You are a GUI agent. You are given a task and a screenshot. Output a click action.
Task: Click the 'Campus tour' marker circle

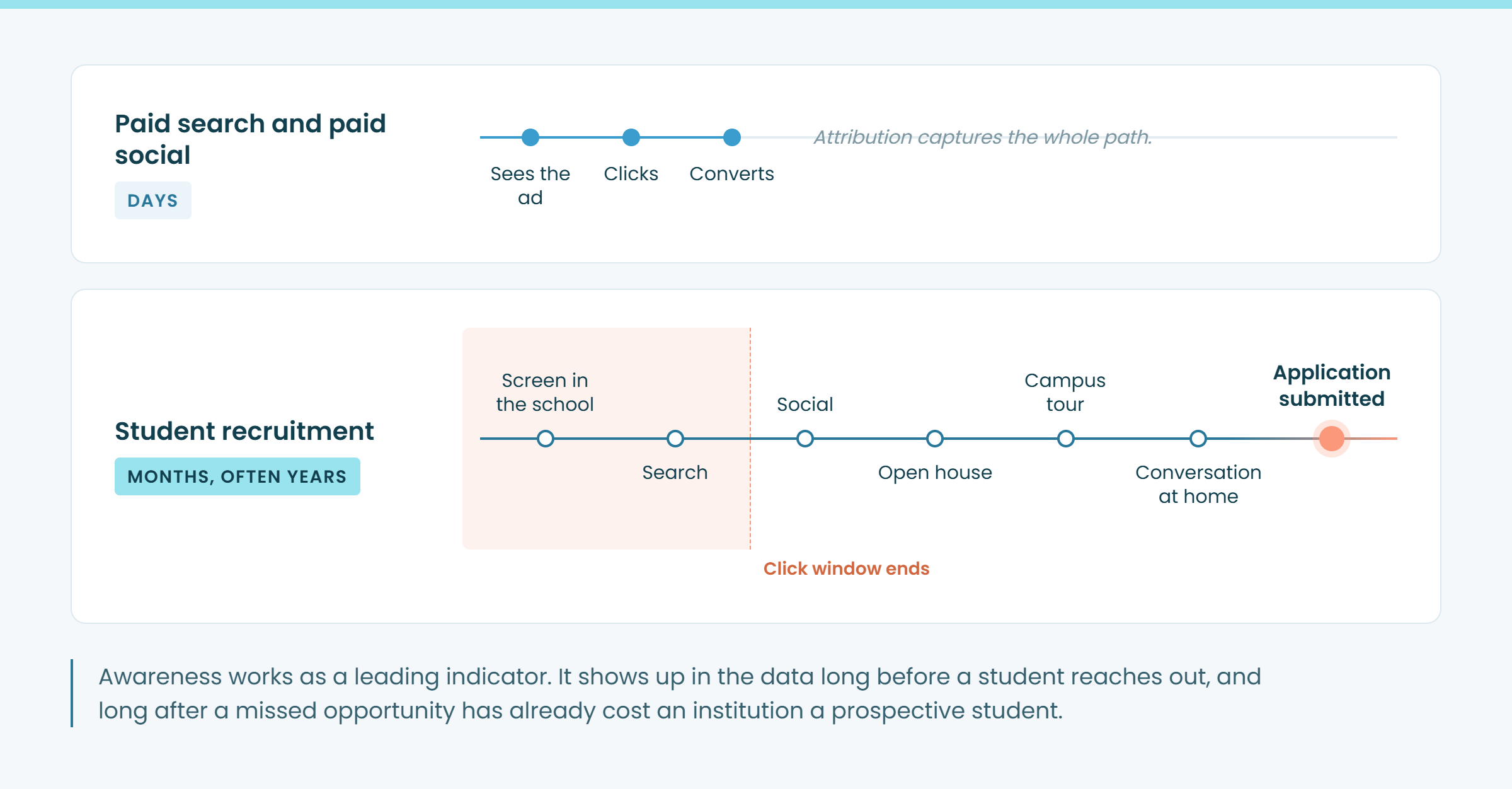[1066, 439]
